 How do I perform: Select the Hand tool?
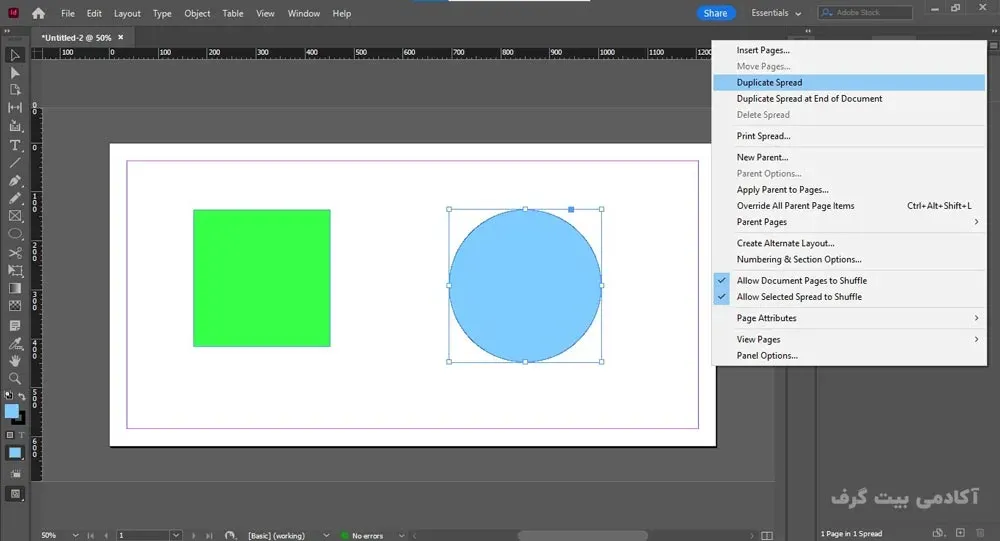[15, 361]
